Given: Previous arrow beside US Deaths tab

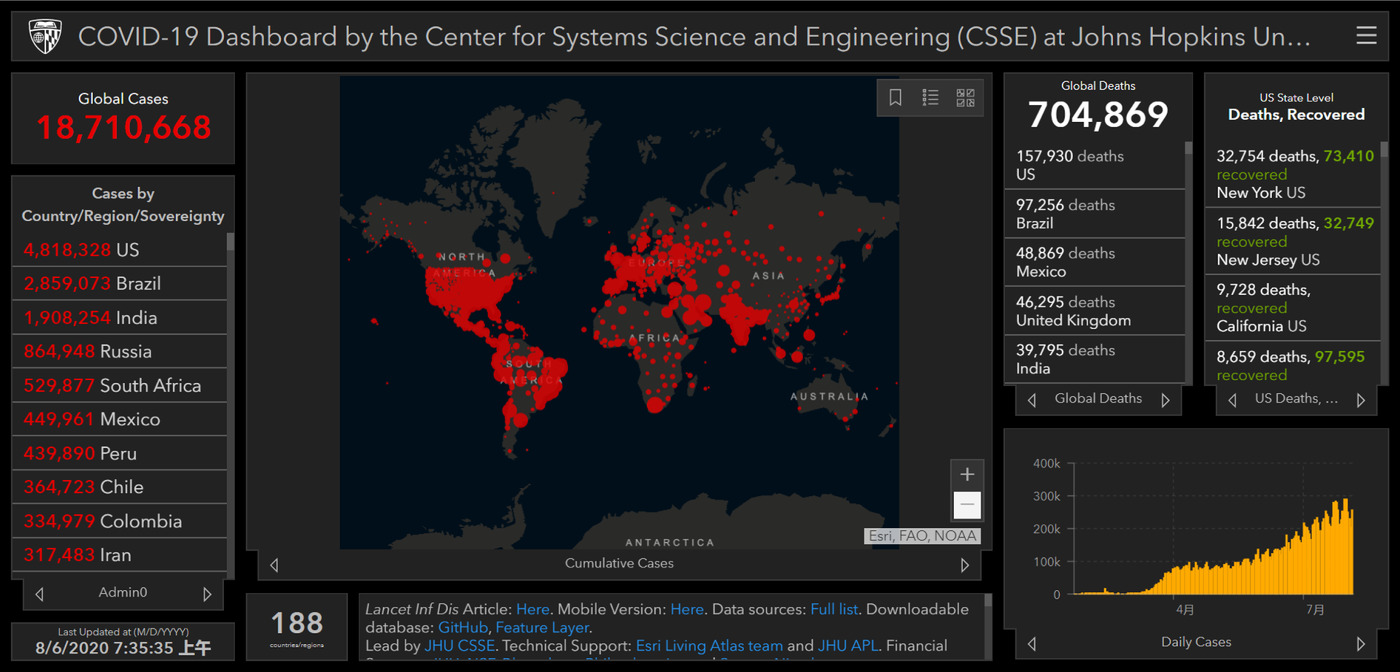Looking at the screenshot, I should [x=1232, y=400].
